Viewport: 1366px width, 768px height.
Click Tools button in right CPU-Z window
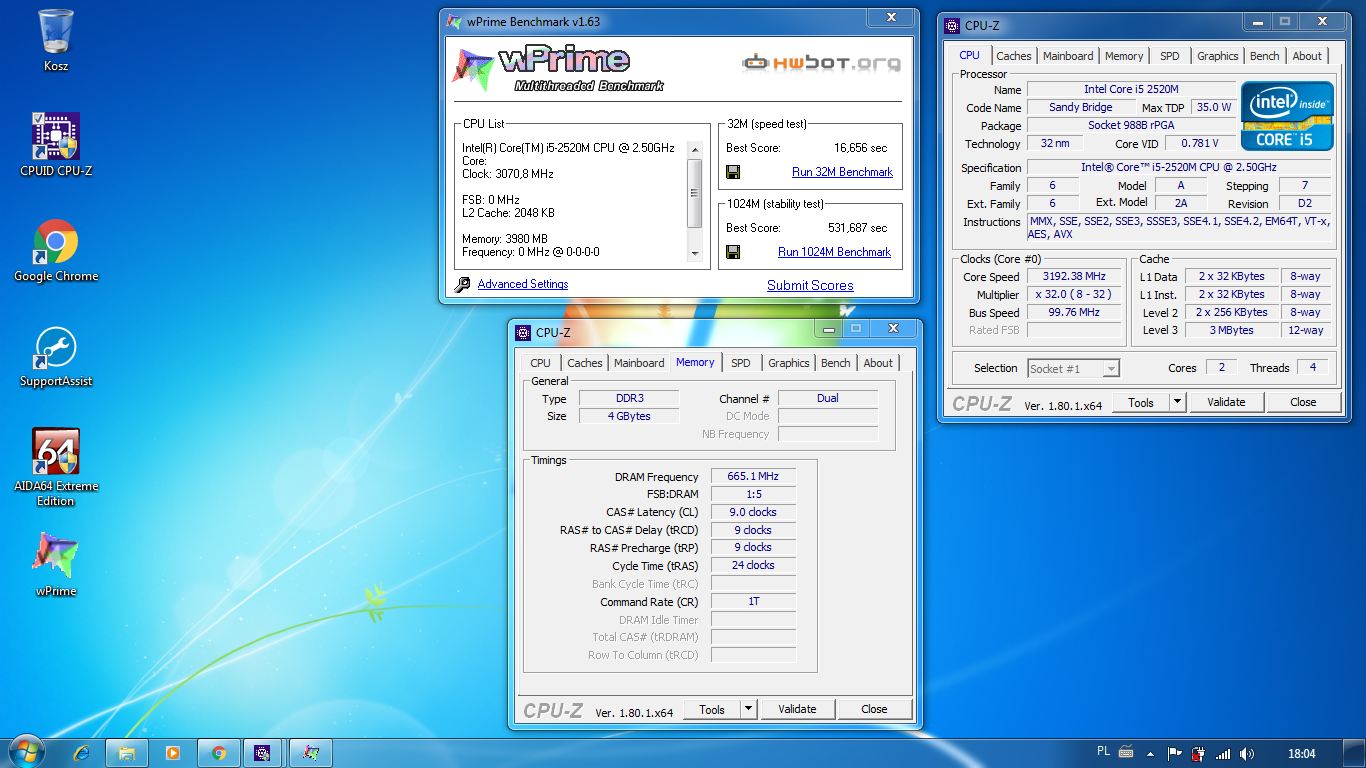(x=1141, y=402)
